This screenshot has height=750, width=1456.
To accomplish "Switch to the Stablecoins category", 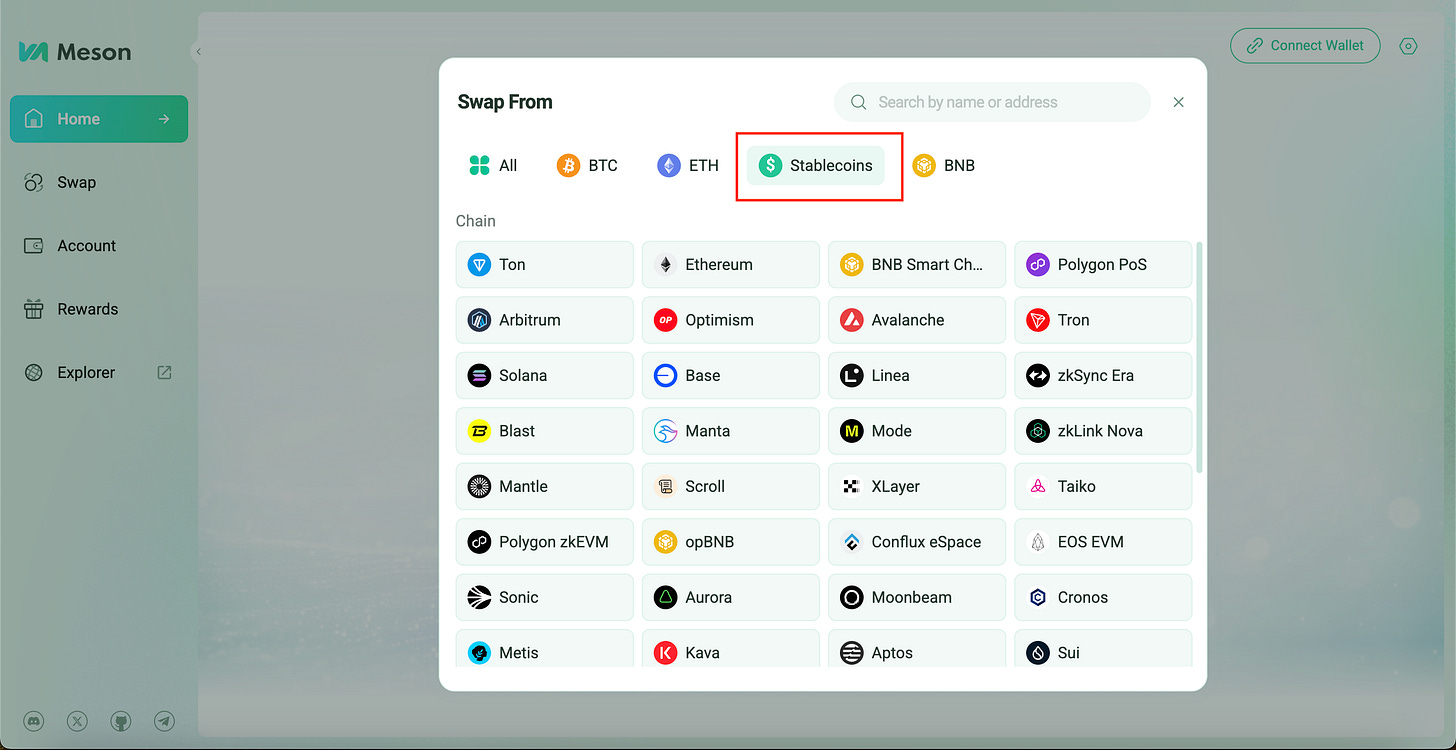I will (x=816, y=165).
